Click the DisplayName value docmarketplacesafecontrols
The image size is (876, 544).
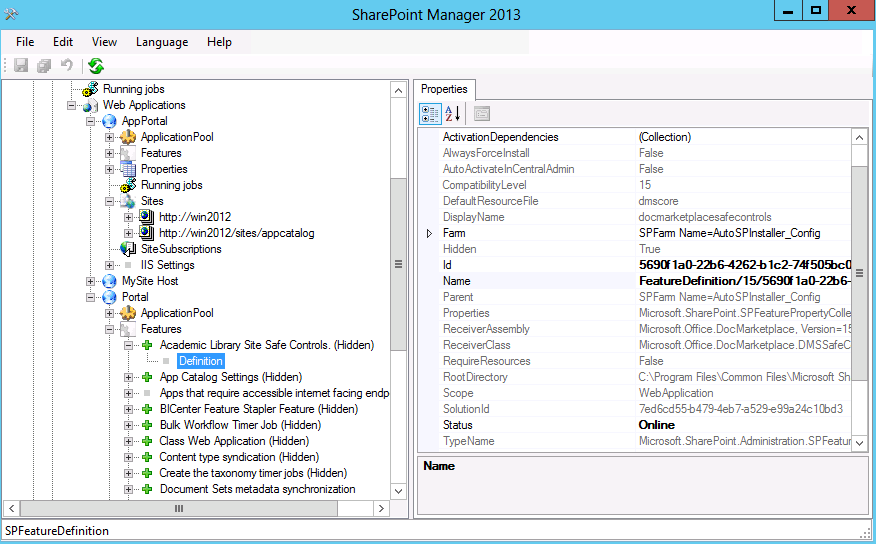coord(705,217)
